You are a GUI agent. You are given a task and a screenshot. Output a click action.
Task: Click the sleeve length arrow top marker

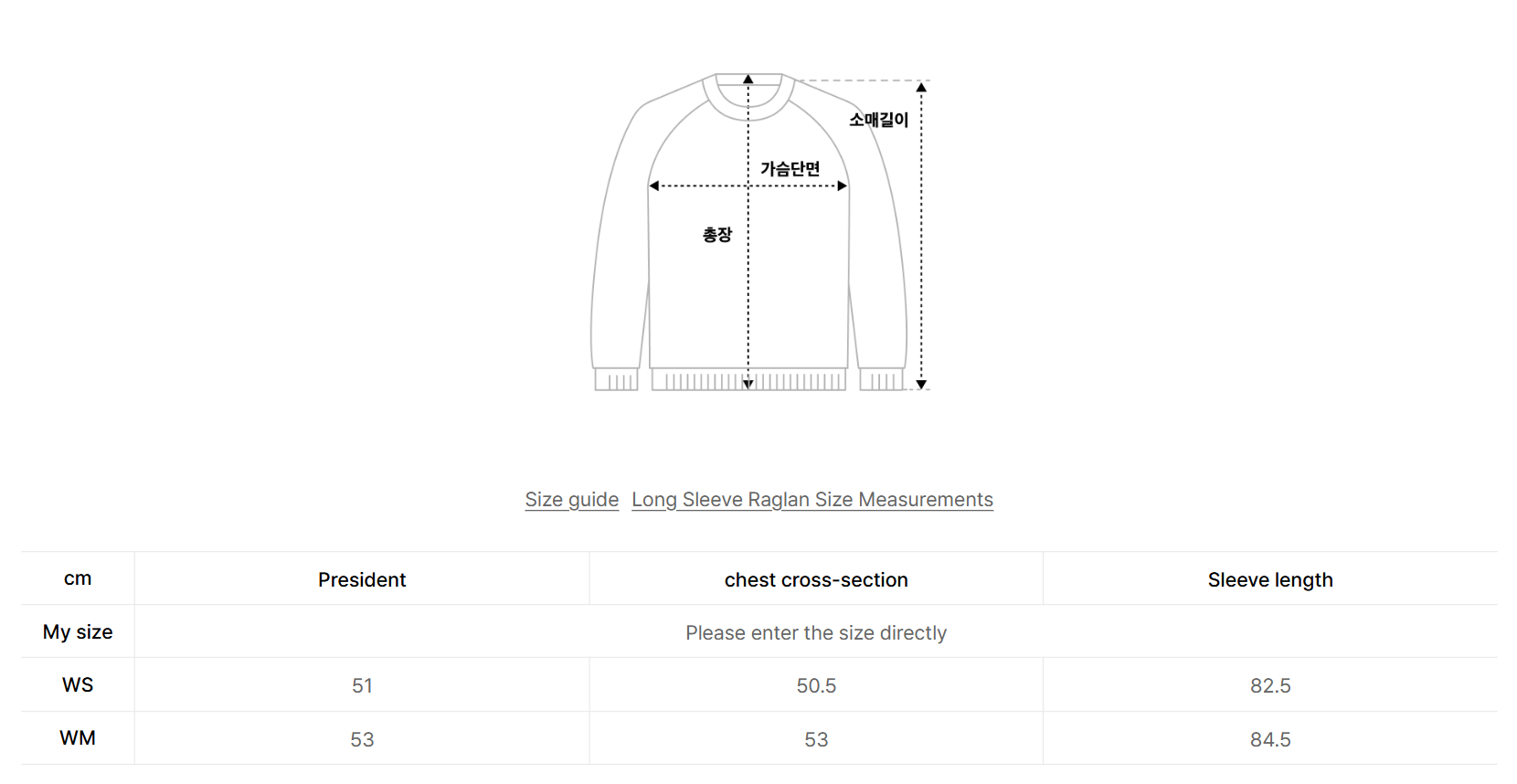(x=921, y=87)
